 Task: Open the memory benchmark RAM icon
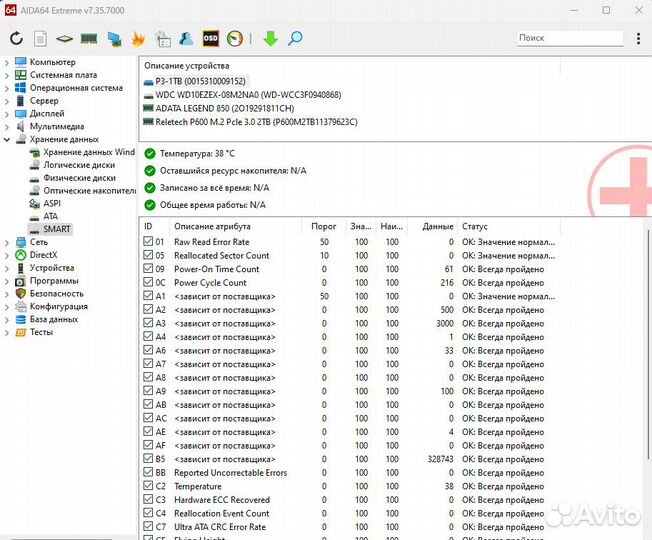pyautogui.click(x=89, y=39)
